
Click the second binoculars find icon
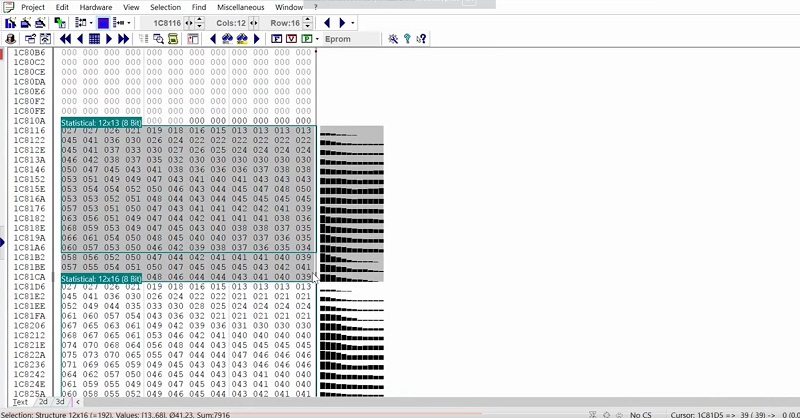[x=242, y=39]
